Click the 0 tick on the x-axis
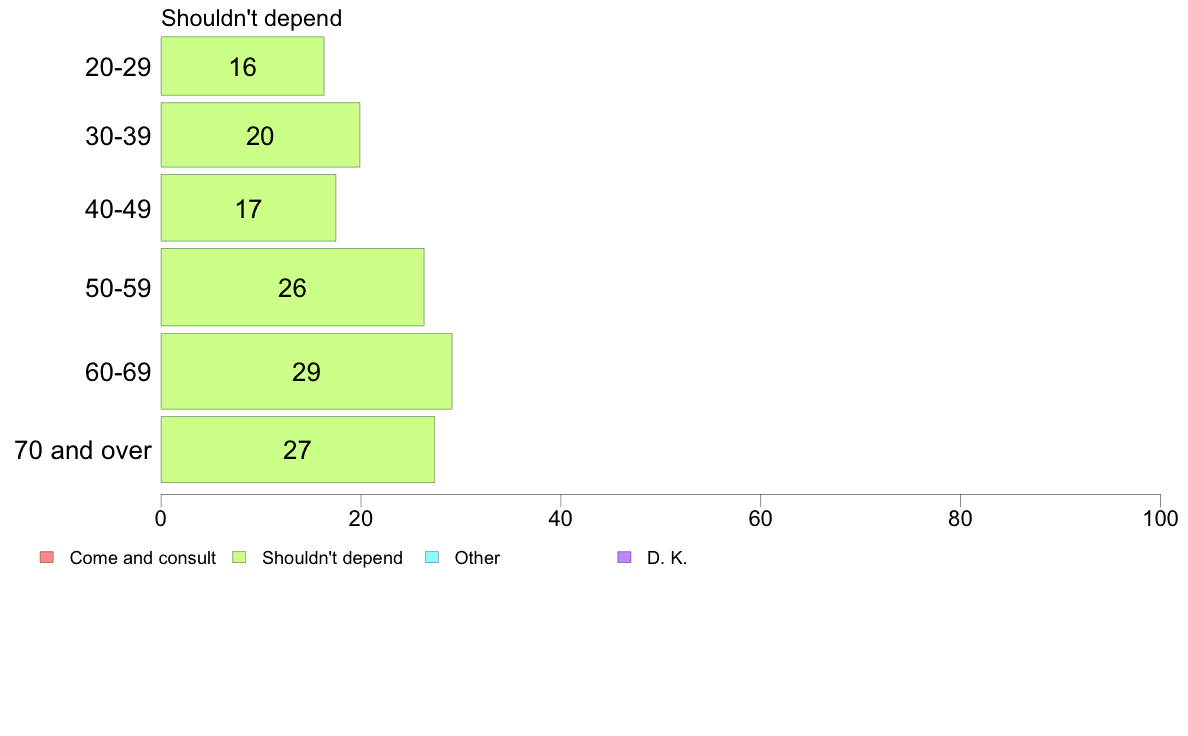The height and width of the screenshot is (736, 1188). 161,518
